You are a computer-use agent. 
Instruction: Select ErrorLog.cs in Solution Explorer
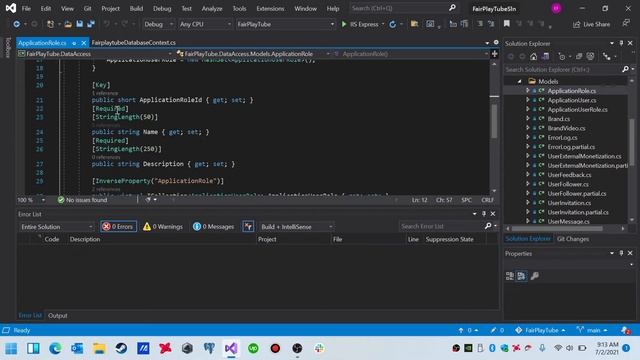[562, 138]
